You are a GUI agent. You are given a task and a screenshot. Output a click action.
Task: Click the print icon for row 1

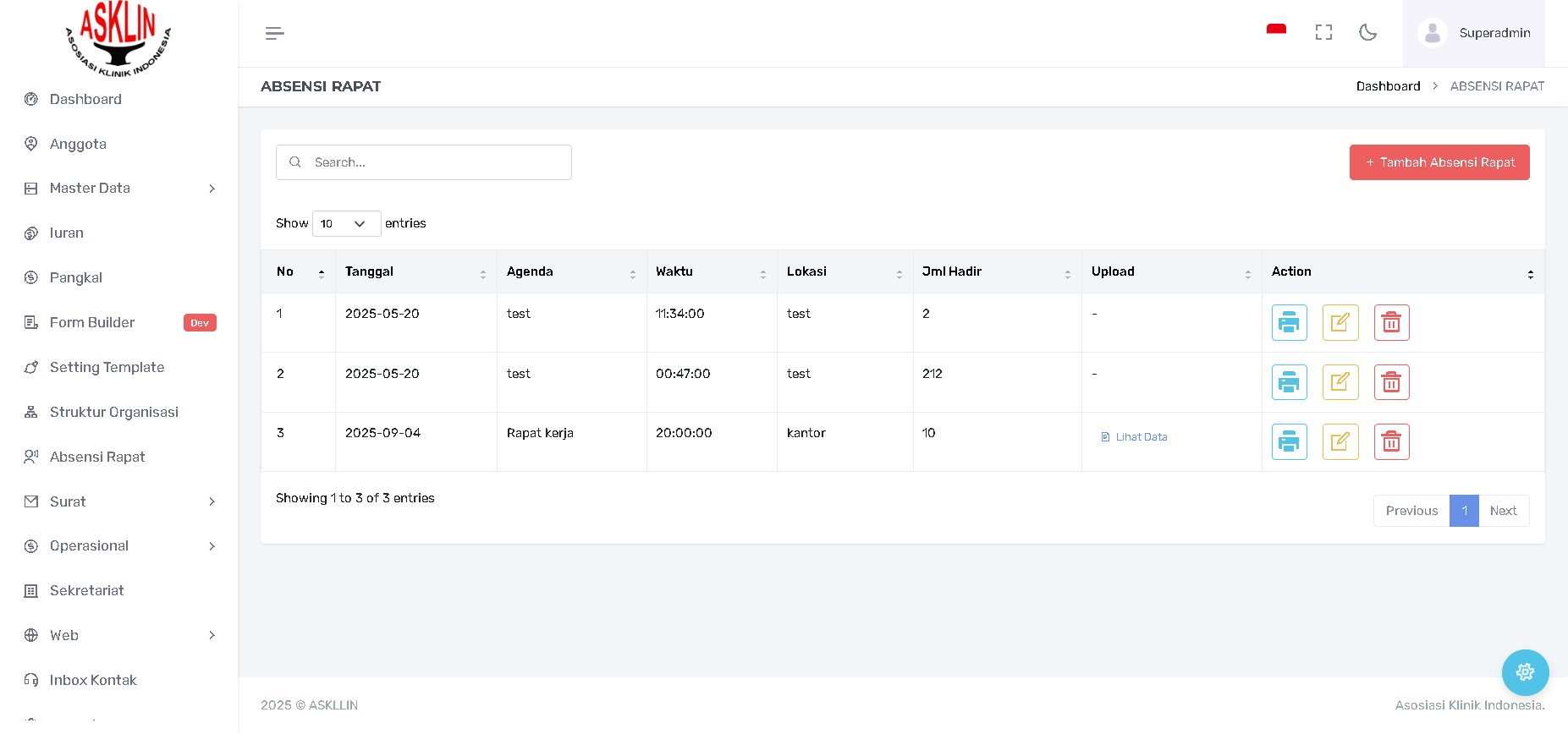1289,322
